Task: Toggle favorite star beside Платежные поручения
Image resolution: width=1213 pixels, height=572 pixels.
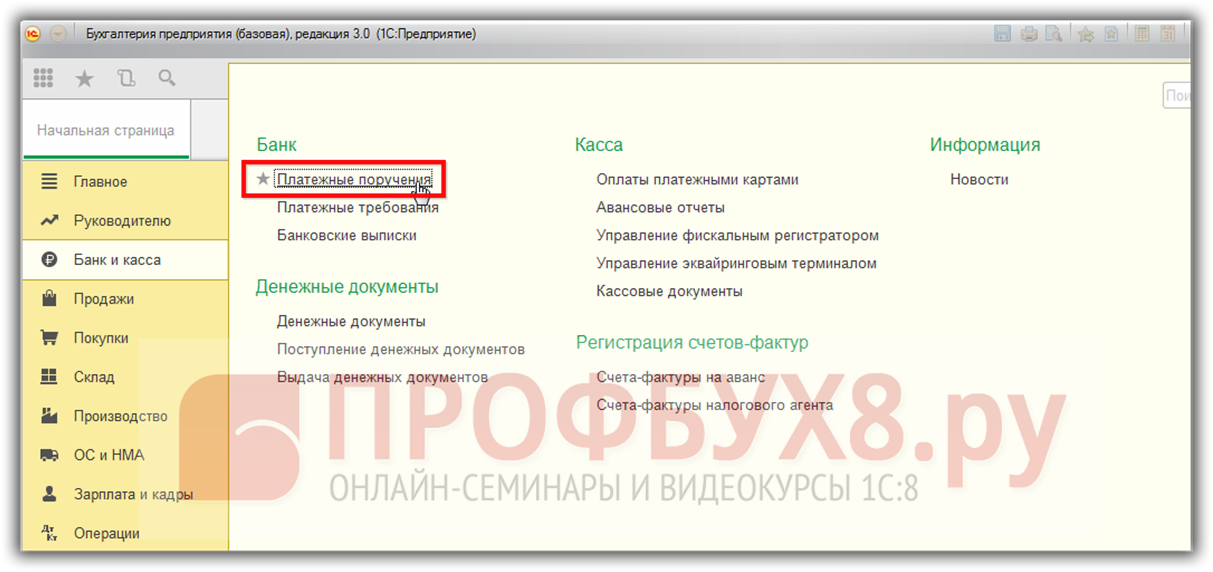Action: (x=263, y=180)
